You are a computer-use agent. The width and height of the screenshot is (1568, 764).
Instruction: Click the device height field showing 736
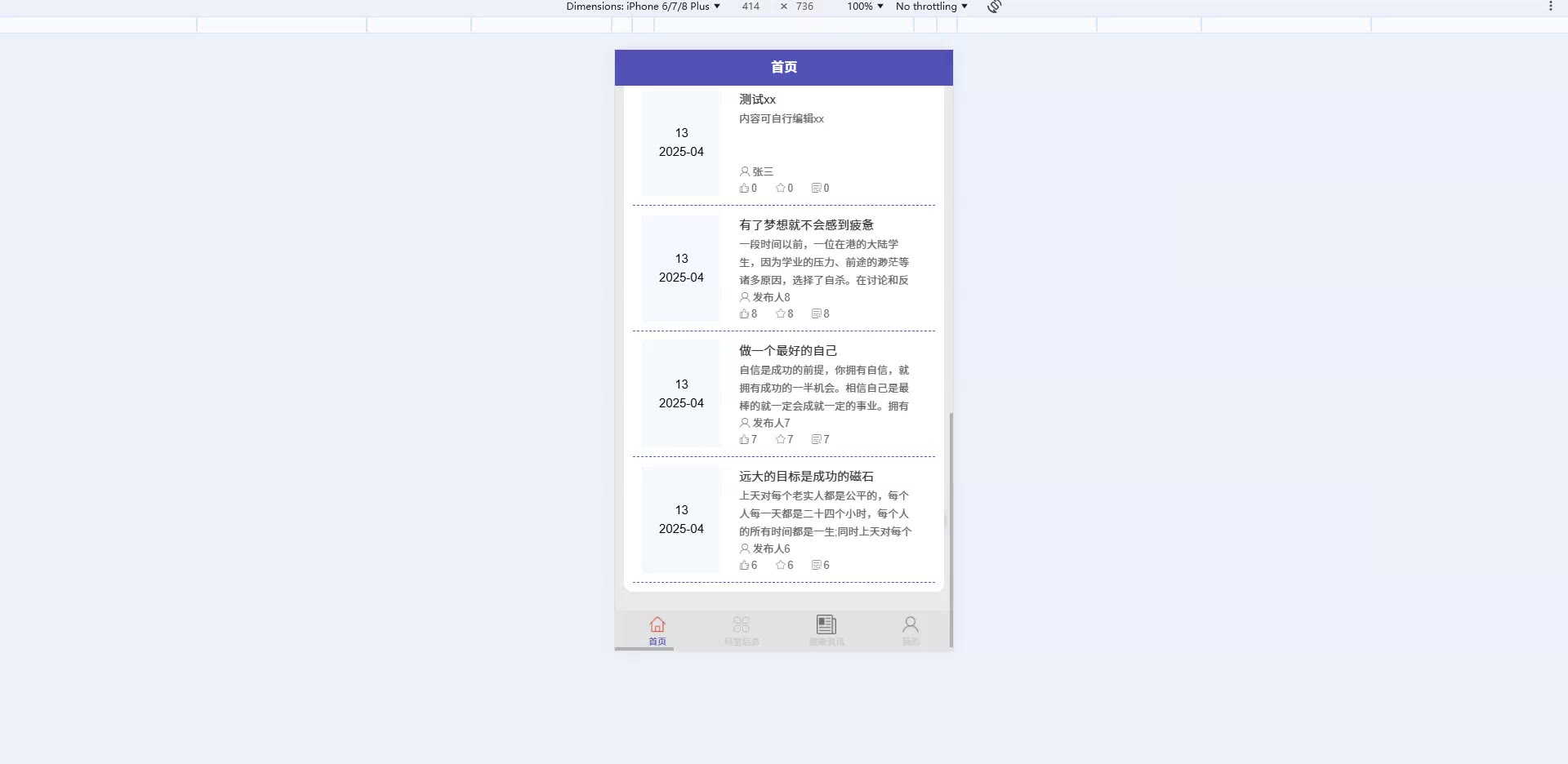(804, 7)
